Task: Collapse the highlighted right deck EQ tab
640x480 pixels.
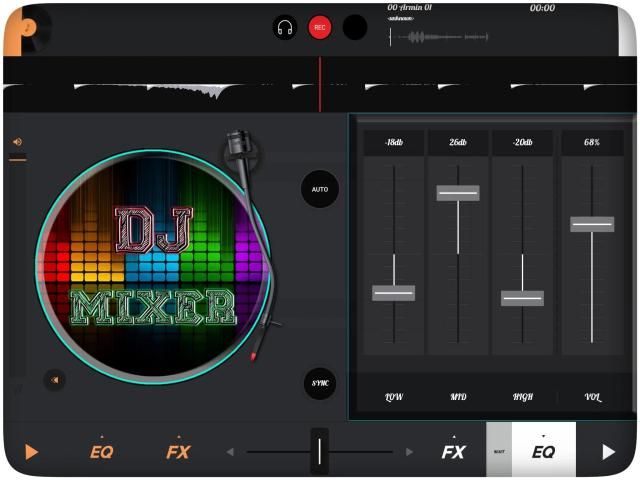Action: pyautogui.click(x=543, y=451)
